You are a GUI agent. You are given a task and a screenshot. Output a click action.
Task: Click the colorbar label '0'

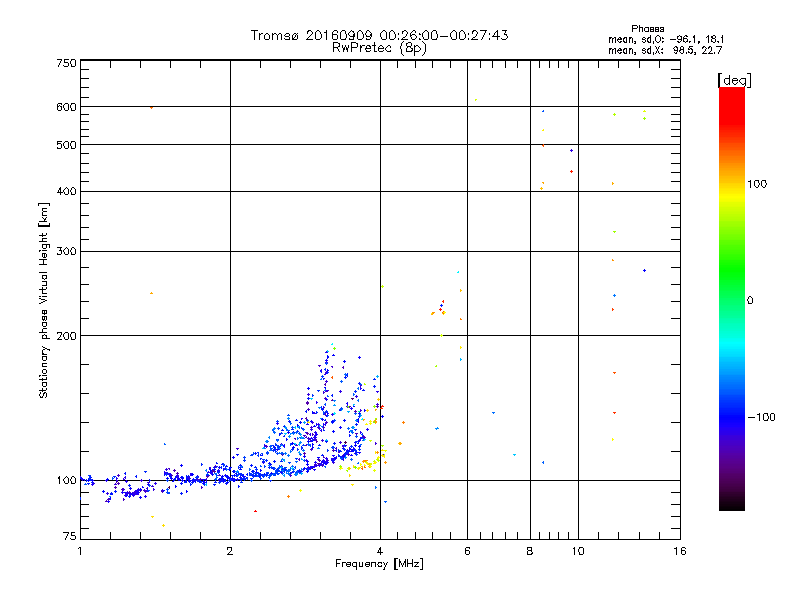[x=750, y=301]
